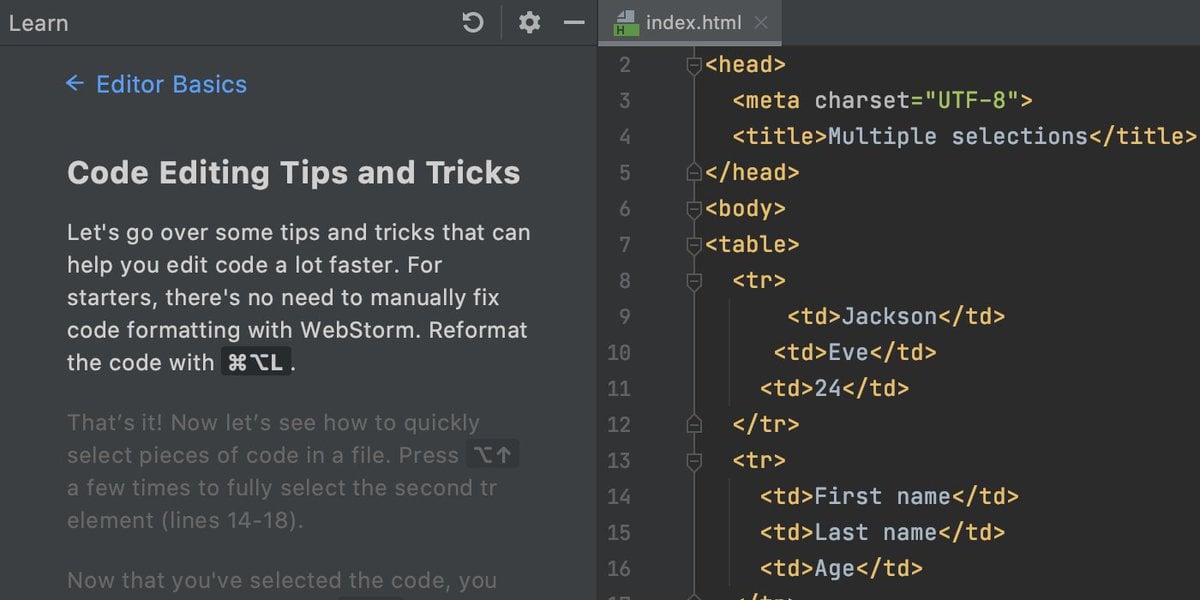Open Learn panel settings gear
Screen dimensions: 1200x600
529,22
